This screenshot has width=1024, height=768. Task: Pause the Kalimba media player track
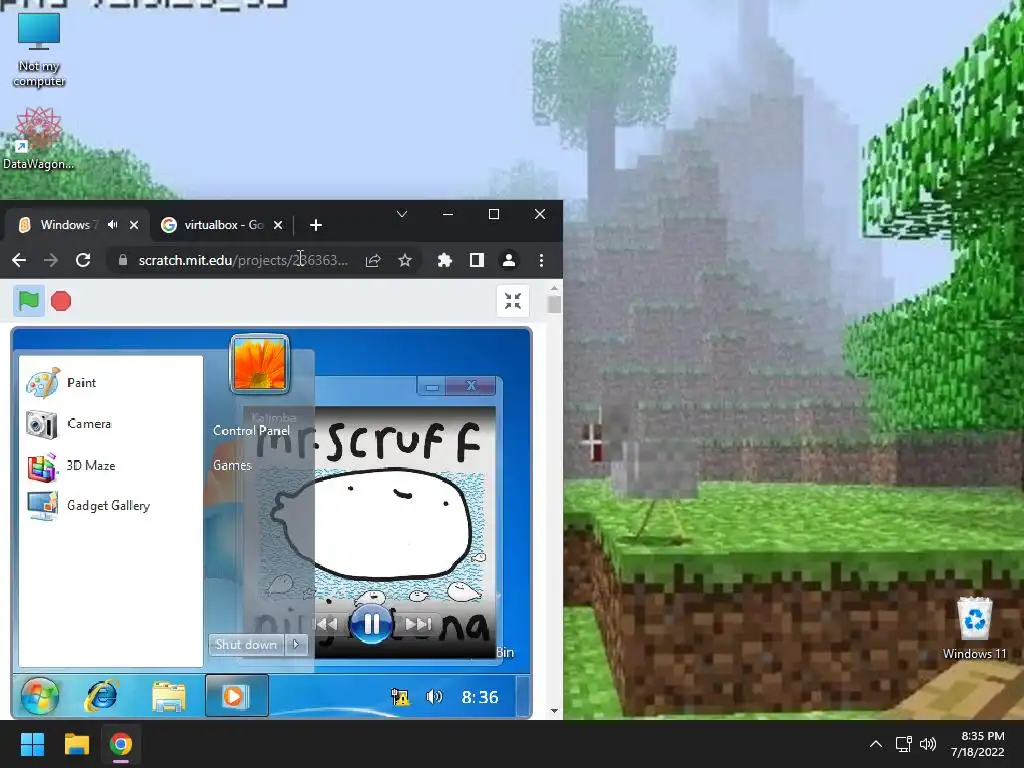click(x=371, y=624)
